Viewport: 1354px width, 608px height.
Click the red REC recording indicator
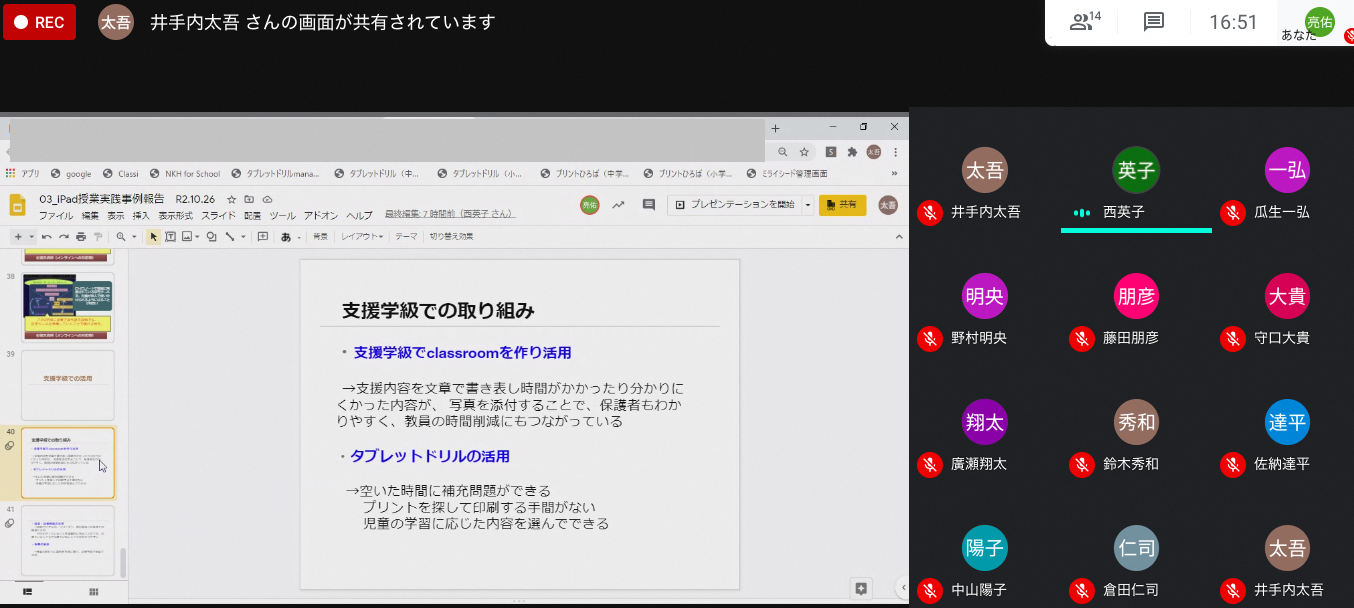click(x=39, y=22)
